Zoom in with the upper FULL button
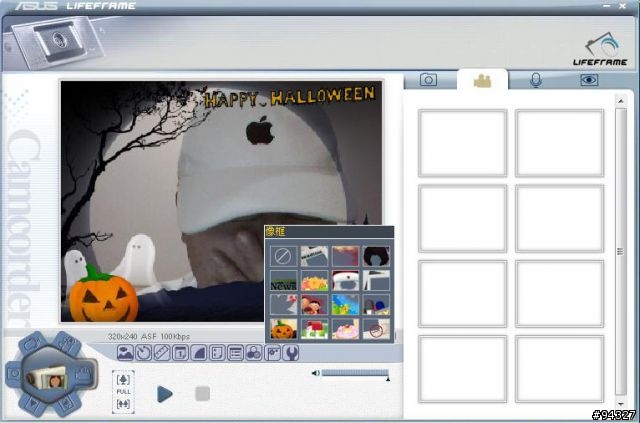640x423 pixels. (x=123, y=379)
